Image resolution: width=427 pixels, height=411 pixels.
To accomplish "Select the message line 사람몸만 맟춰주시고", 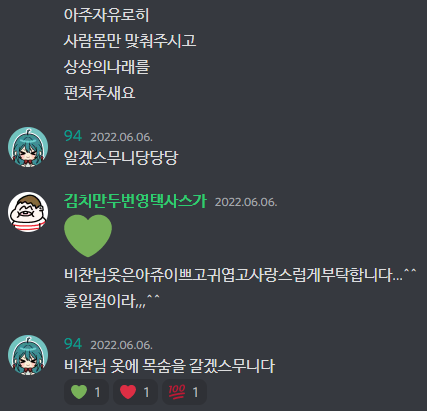I will click(130, 41).
